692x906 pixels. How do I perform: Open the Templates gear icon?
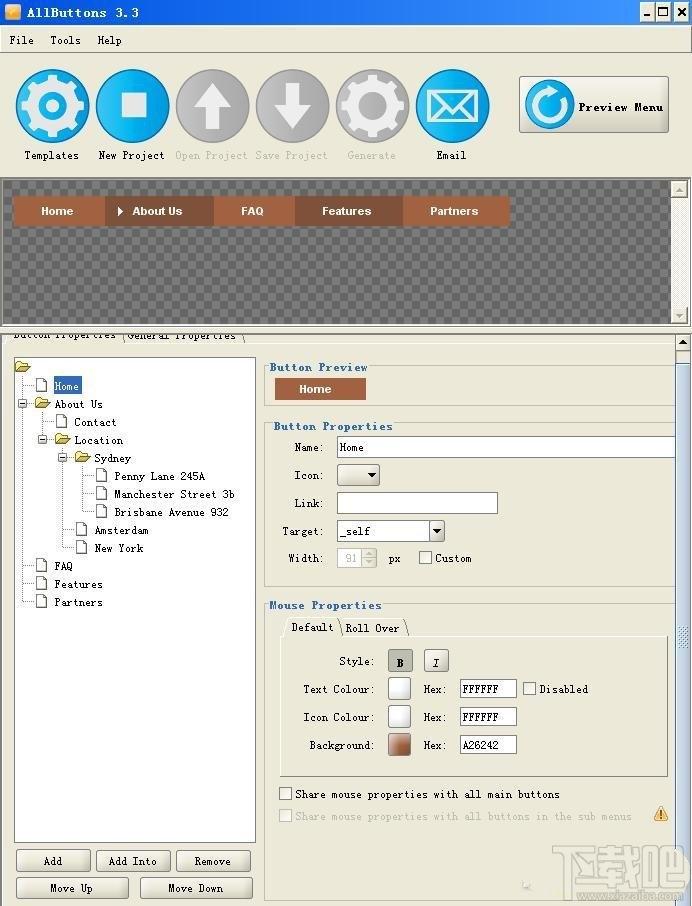click(53, 106)
